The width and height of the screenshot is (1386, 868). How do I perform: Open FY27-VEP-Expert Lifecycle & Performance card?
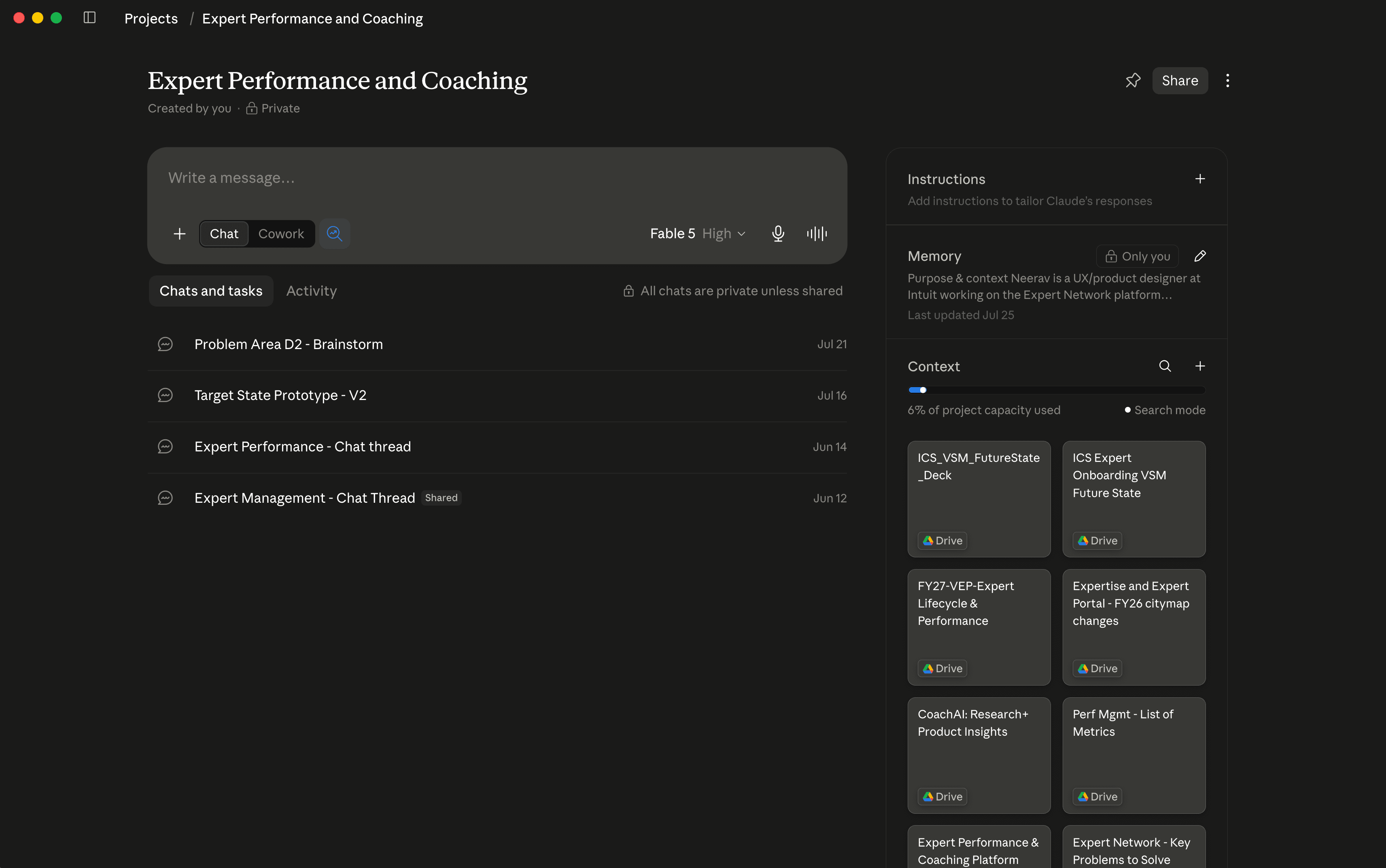click(x=979, y=627)
